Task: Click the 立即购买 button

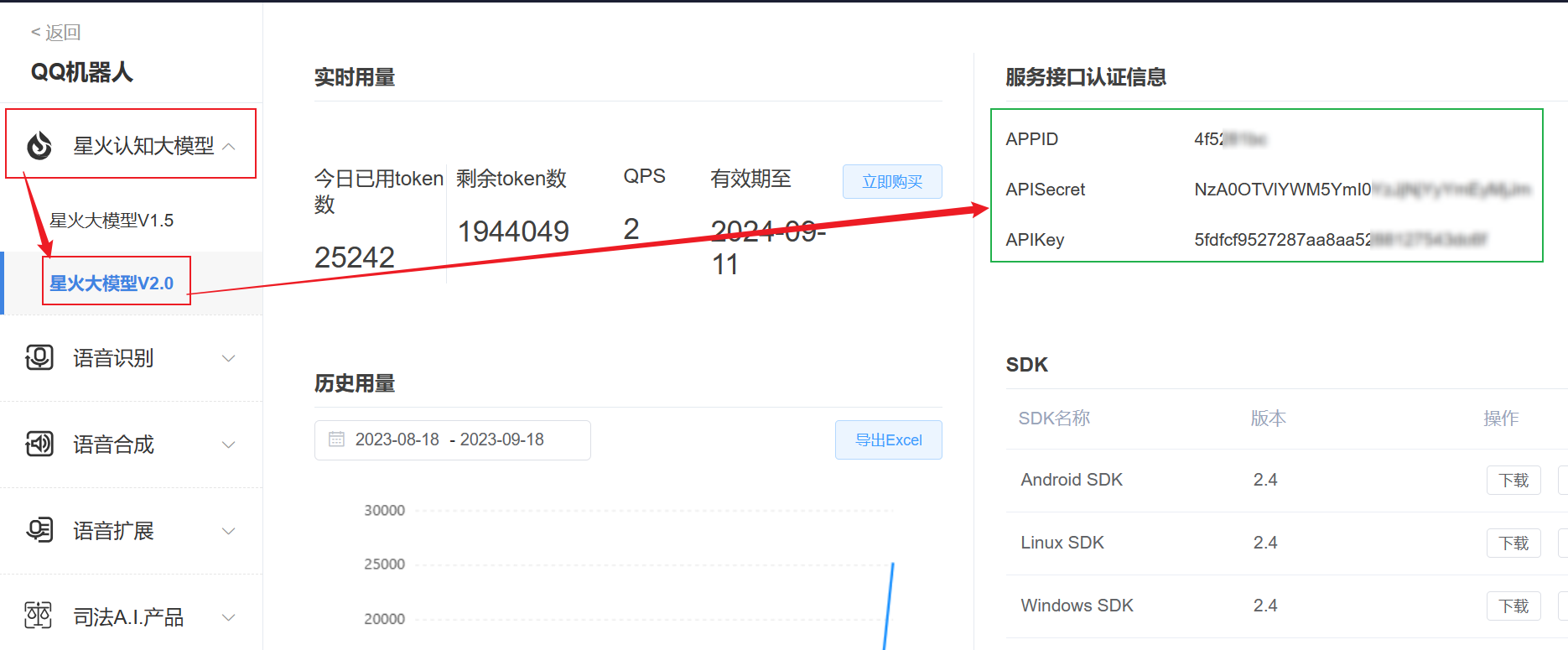Action: (892, 182)
